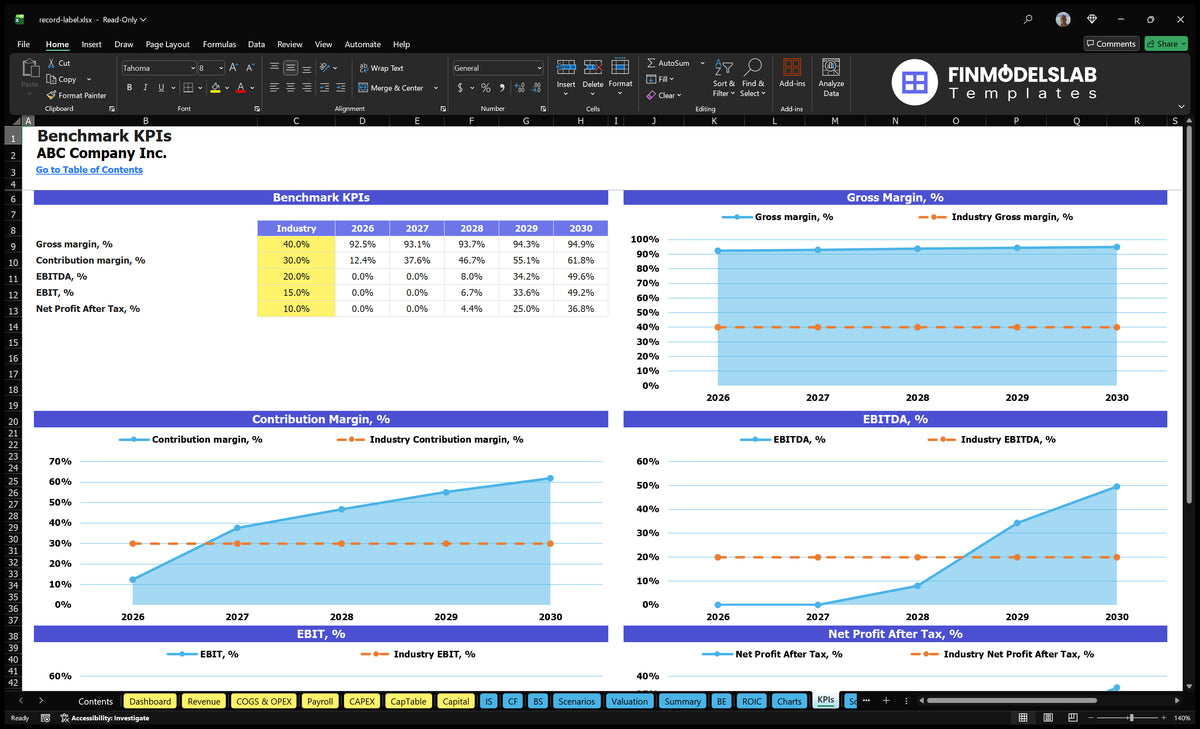Screen dimensions: 1200x729
Task: Switch to the Valuation sheet tab
Action: pyautogui.click(x=629, y=701)
